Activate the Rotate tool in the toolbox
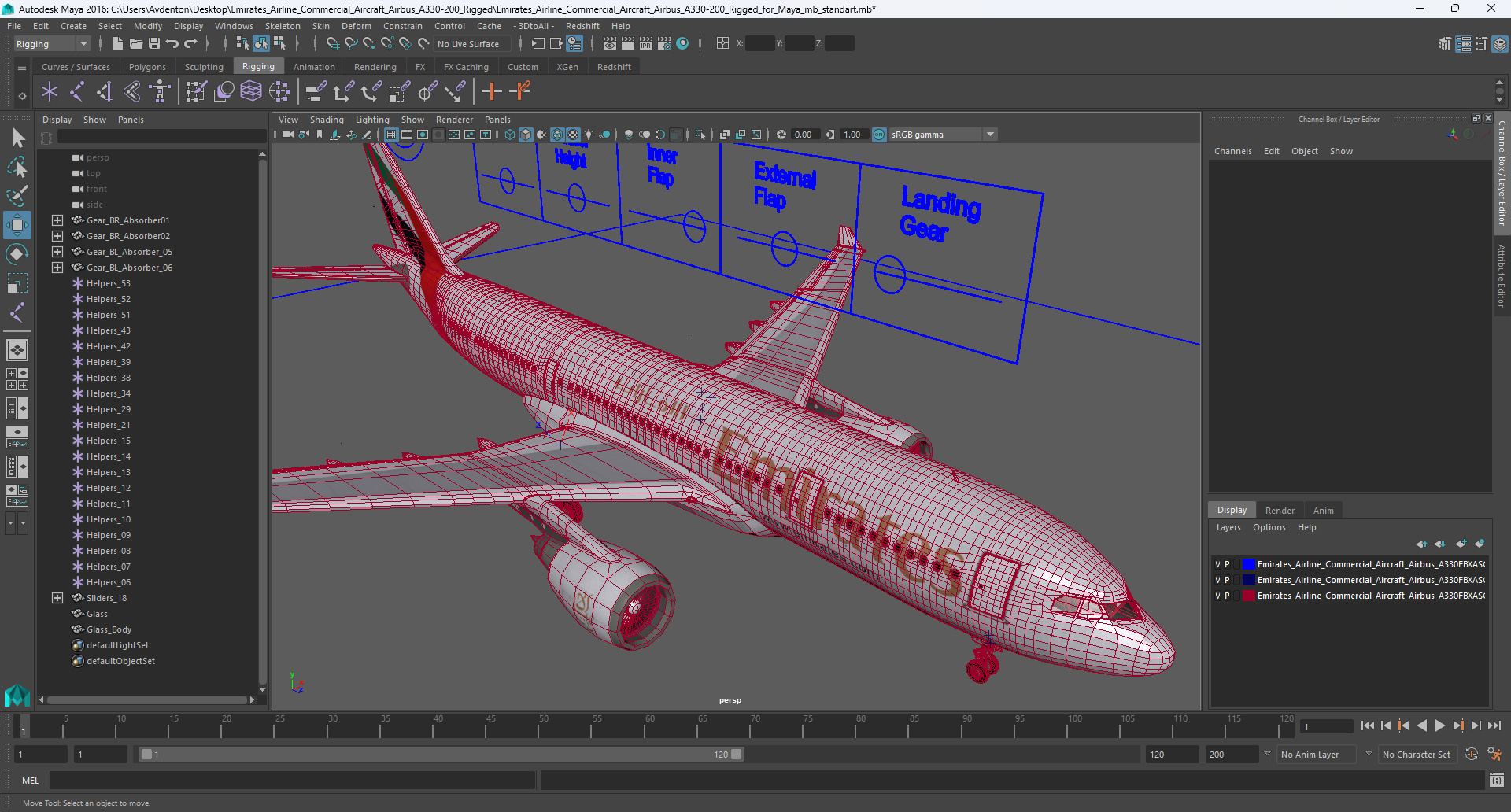This screenshot has height=812, width=1511. coord(17,254)
